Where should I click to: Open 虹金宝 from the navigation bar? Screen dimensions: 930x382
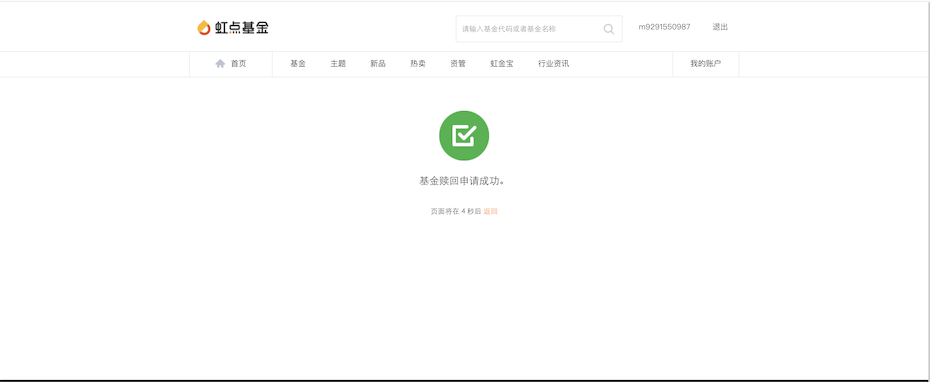tap(502, 63)
